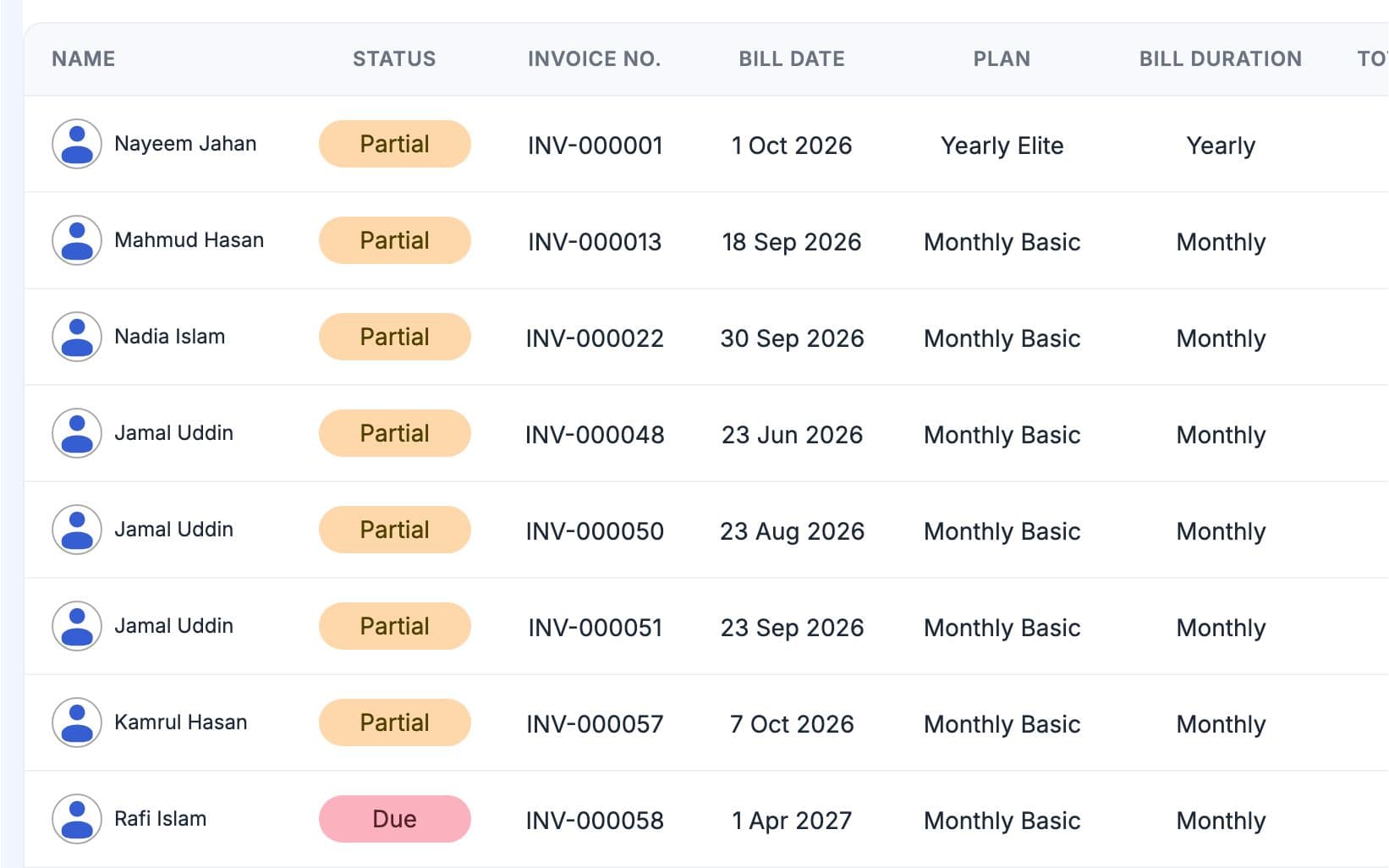Click Mahmud Hasan's avatar icon
The image size is (1389, 868).
77,240
